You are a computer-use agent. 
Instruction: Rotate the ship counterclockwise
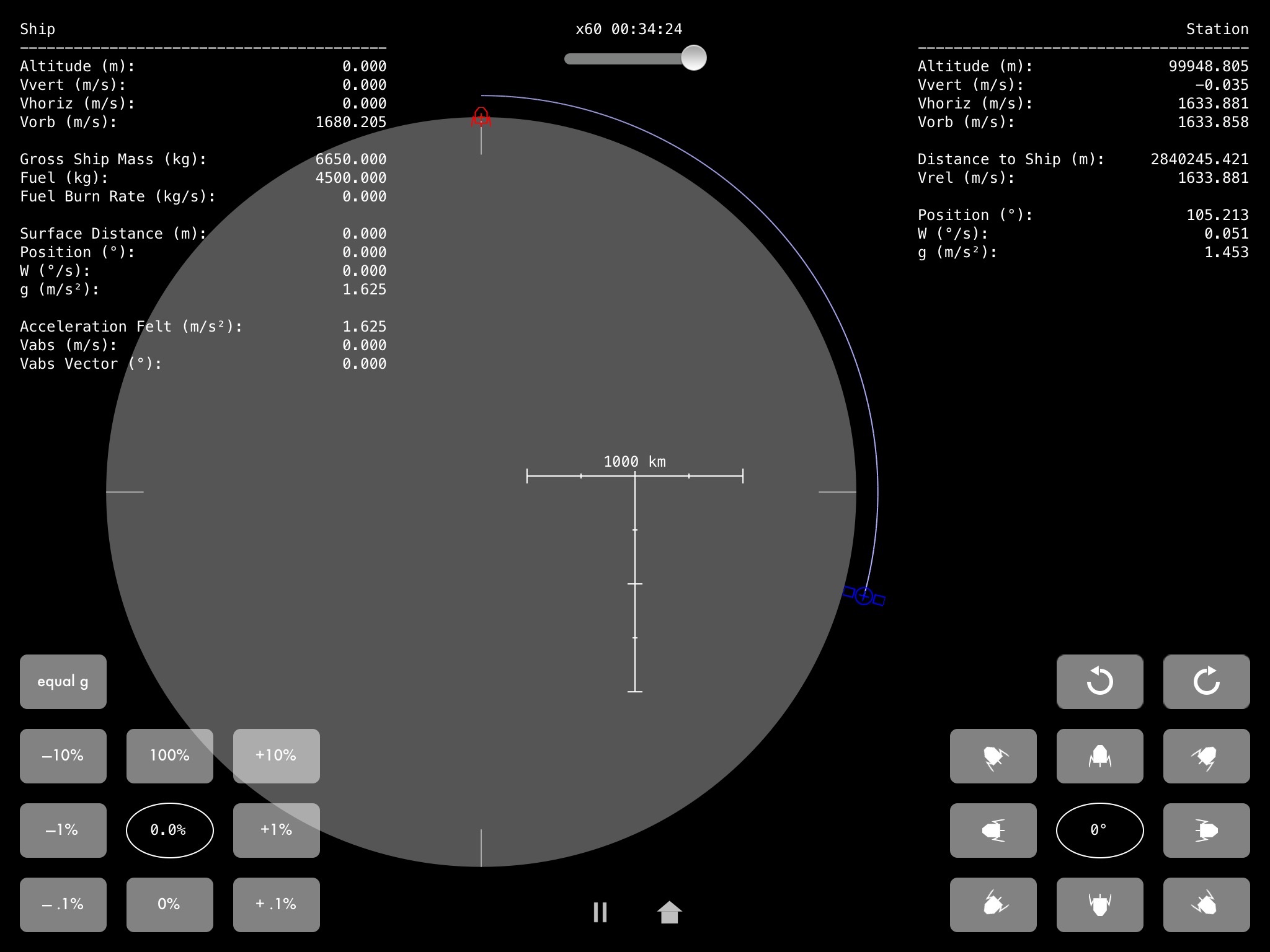click(1099, 681)
